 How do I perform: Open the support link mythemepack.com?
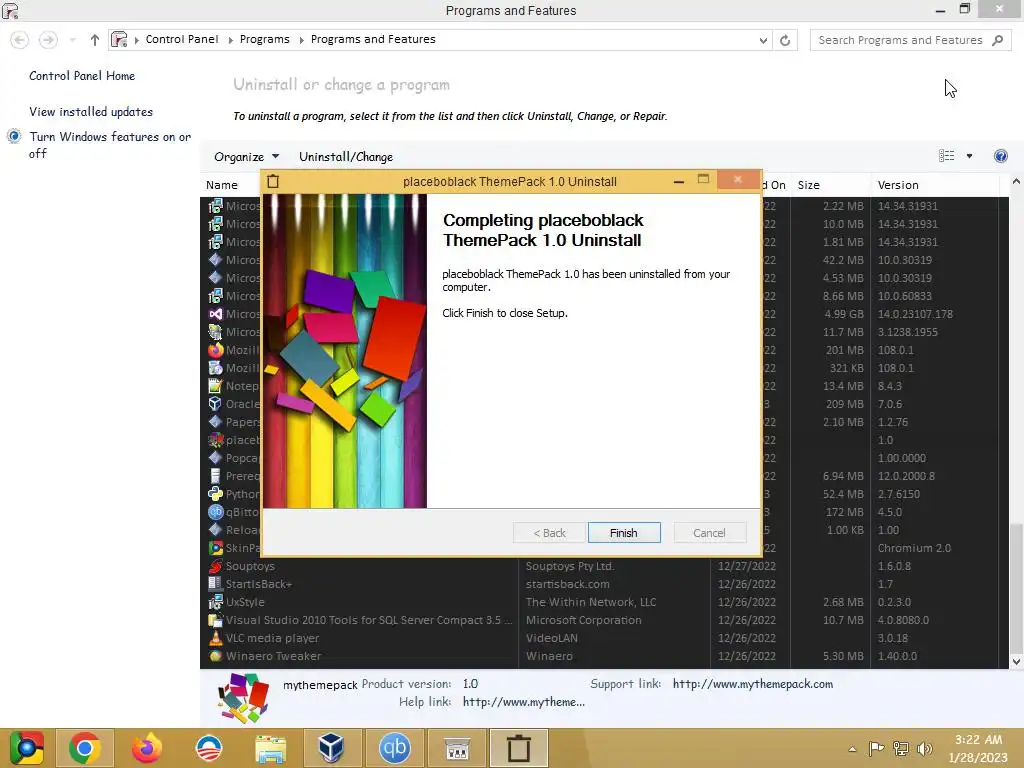point(752,684)
